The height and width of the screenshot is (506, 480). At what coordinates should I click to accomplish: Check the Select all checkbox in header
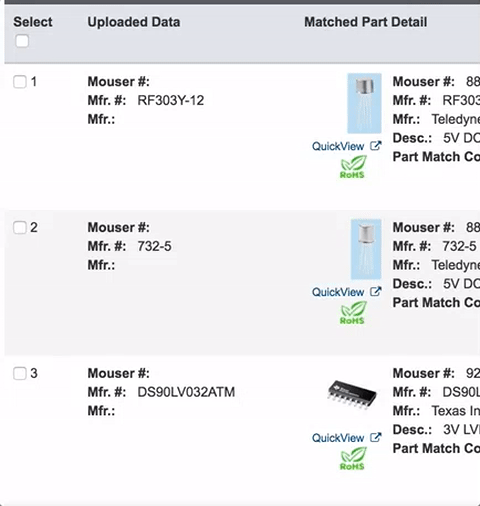[22, 41]
